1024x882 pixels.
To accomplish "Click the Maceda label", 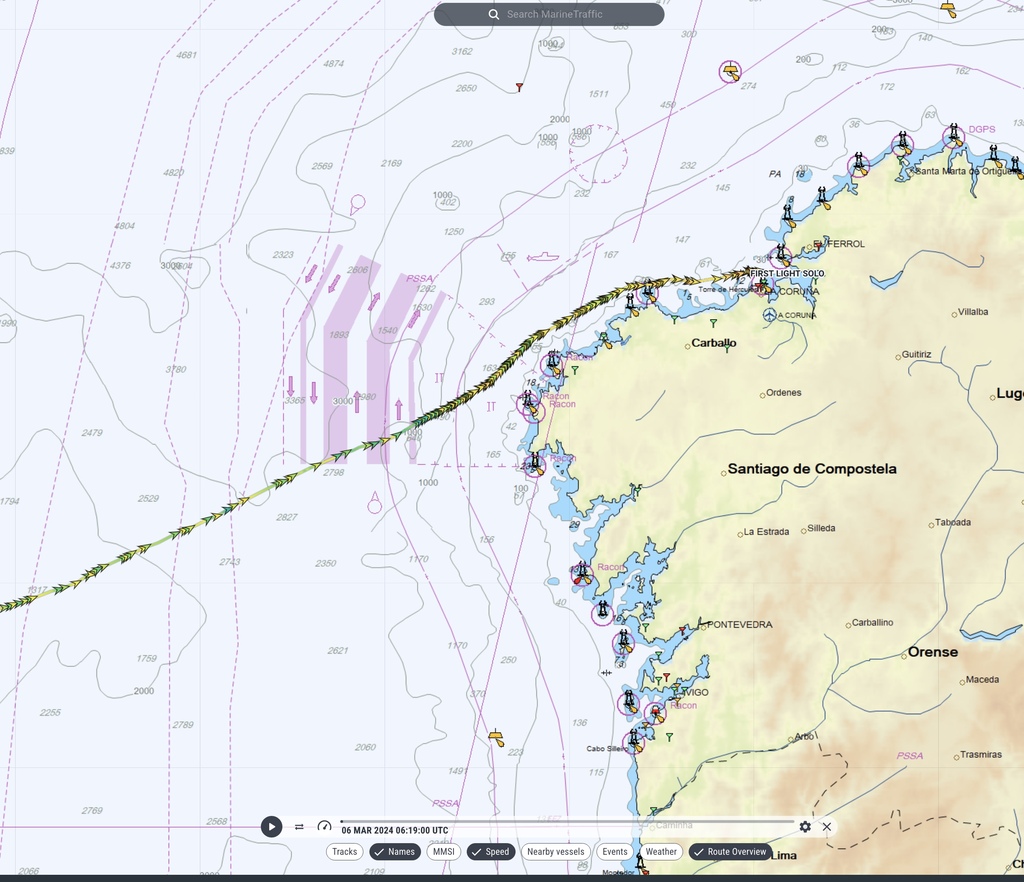I will [x=982, y=680].
